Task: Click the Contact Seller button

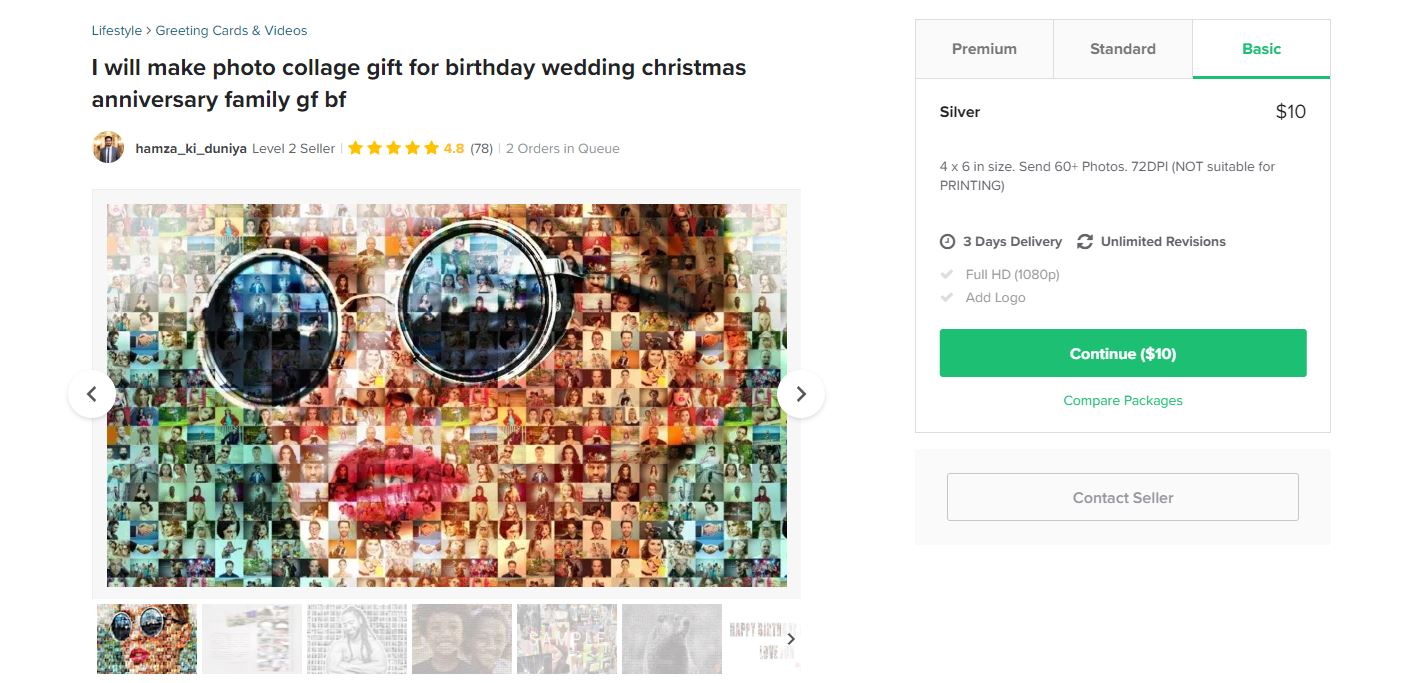Action: click(1122, 497)
